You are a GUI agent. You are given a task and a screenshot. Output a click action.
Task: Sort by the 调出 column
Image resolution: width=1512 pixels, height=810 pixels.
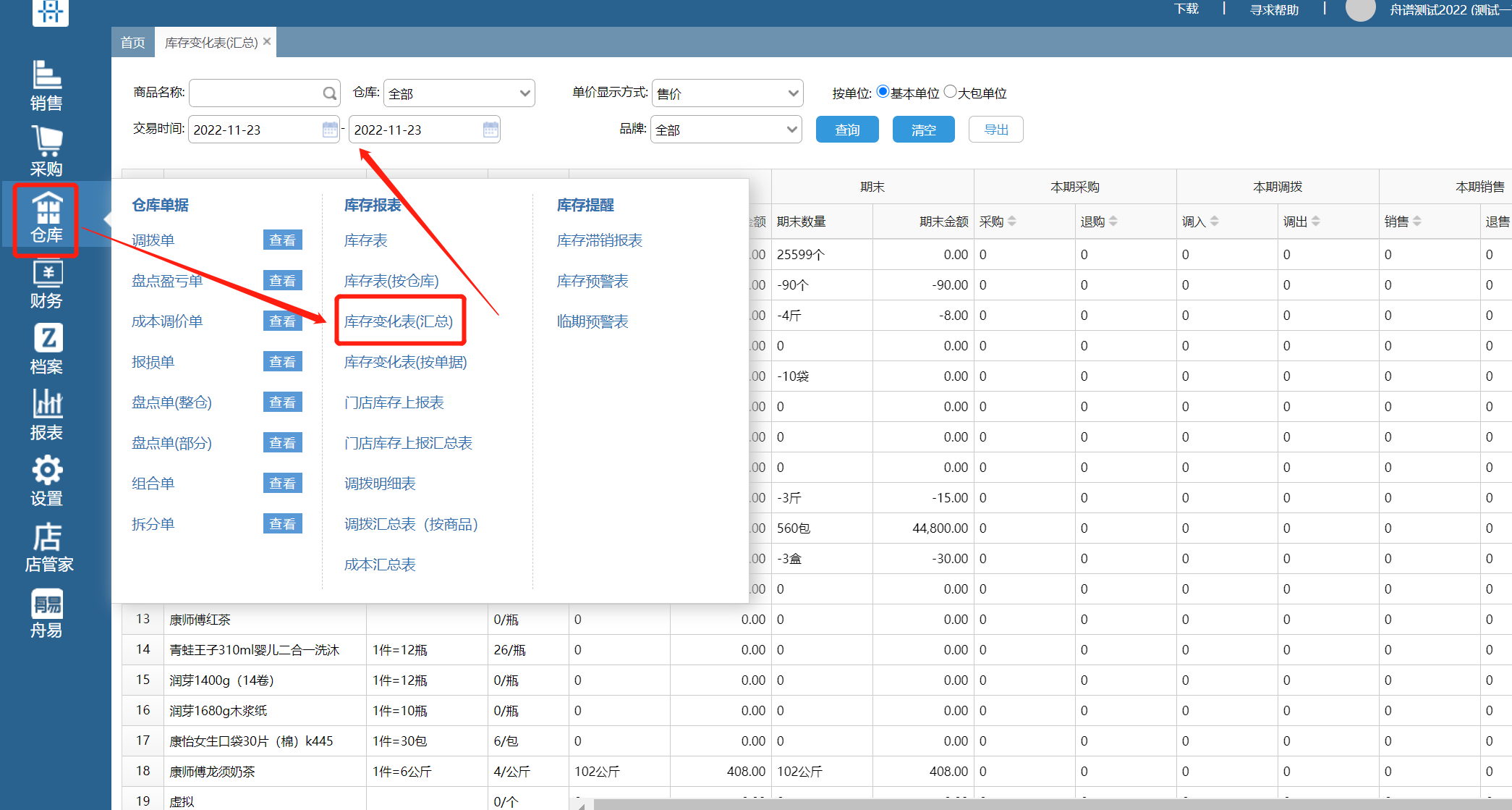1316,222
